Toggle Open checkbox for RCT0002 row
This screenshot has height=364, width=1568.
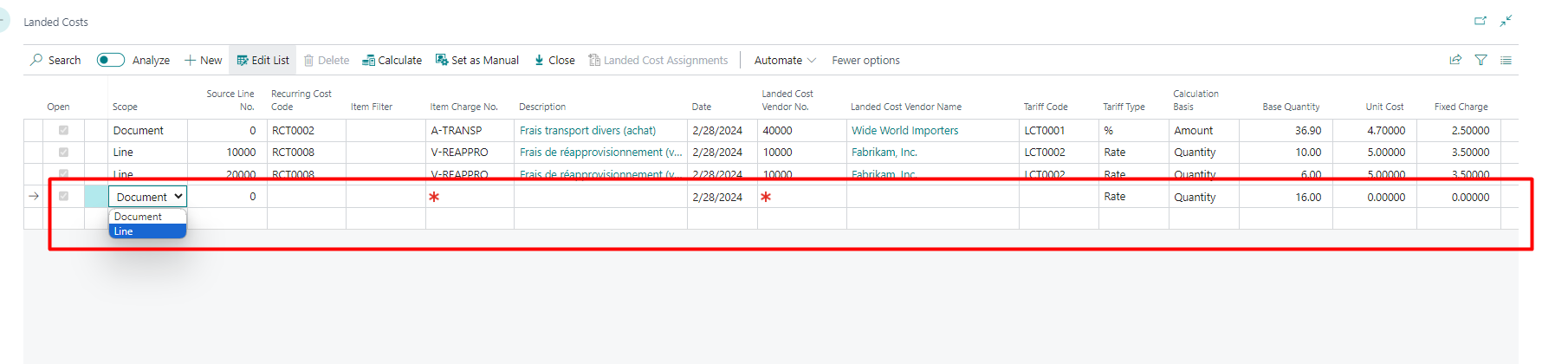click(x=63, y=130)
